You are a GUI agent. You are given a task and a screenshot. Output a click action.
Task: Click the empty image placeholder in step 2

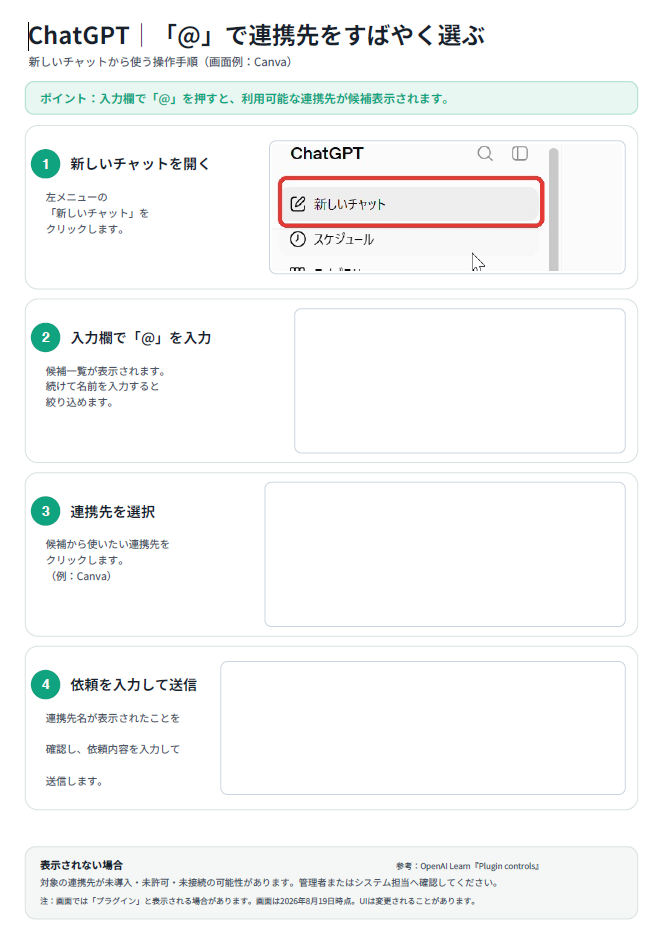pos(460,381)
